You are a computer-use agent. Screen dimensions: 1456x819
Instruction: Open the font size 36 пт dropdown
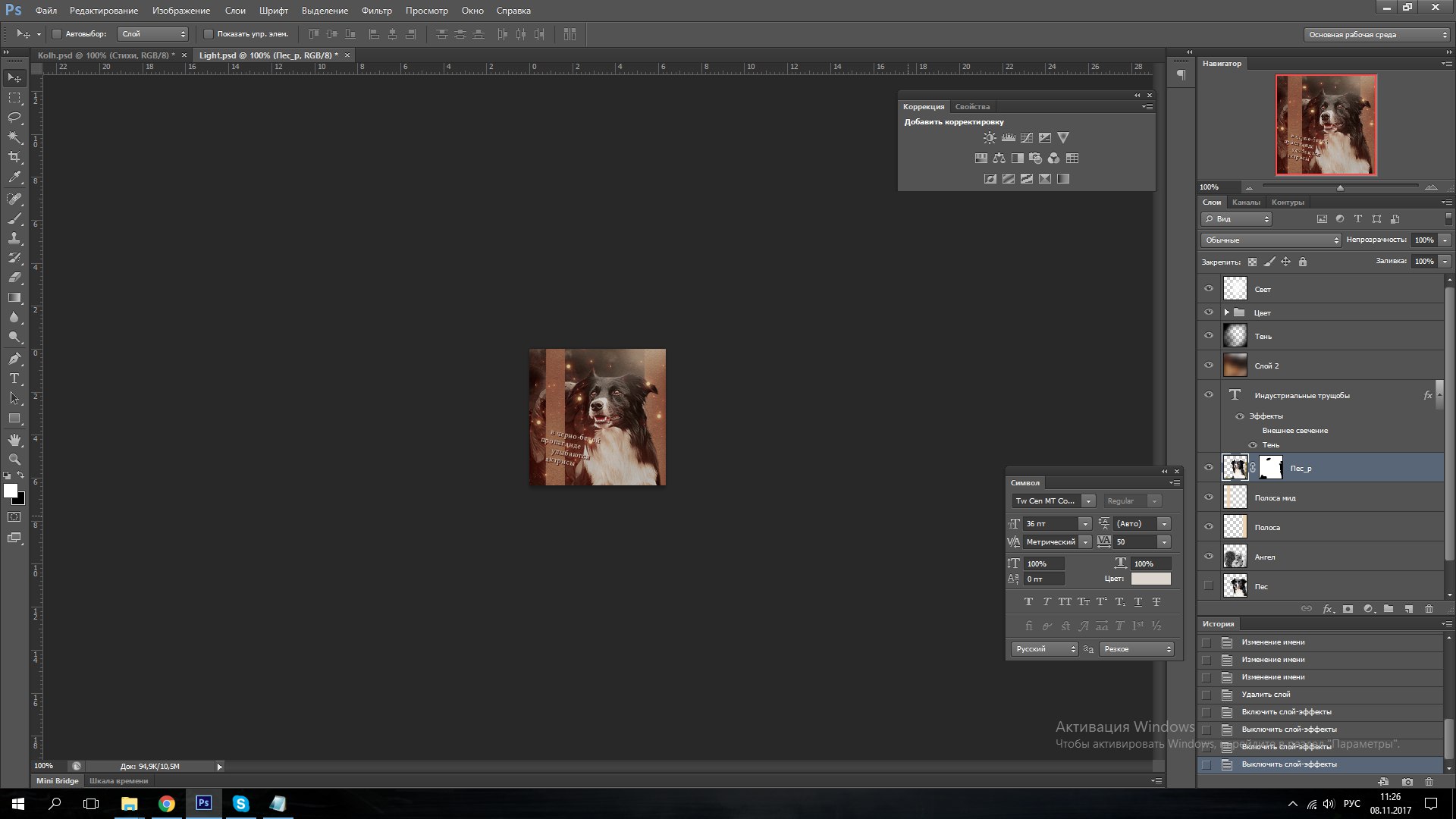pos(1084,524)
